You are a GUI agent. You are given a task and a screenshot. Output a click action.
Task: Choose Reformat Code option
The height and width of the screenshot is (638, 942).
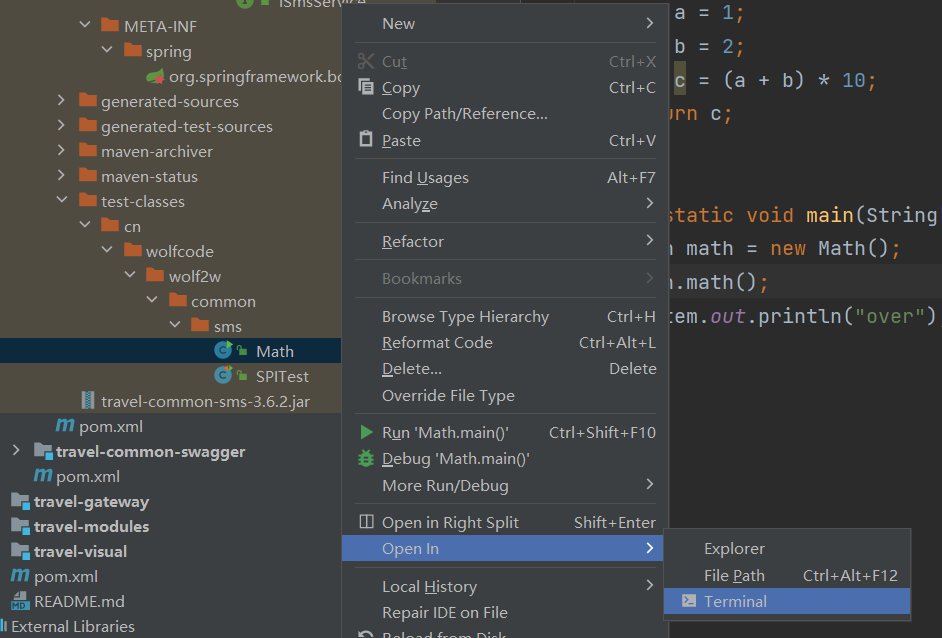coord(505,342)
